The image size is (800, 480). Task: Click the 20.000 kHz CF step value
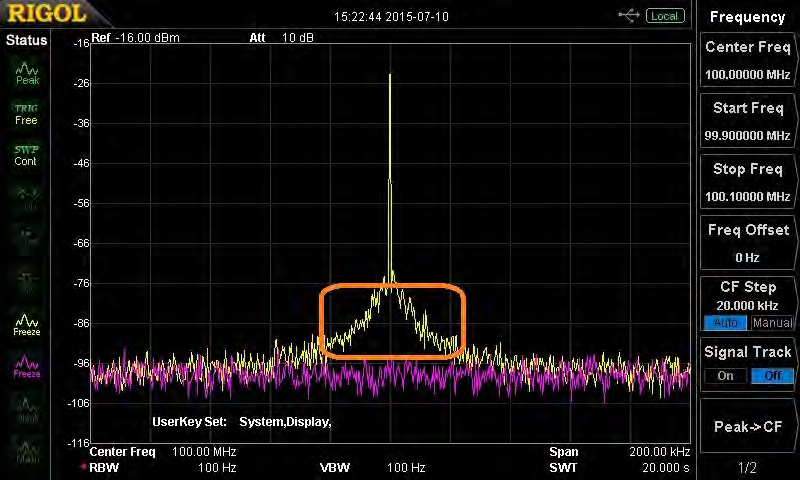(747, 306)
